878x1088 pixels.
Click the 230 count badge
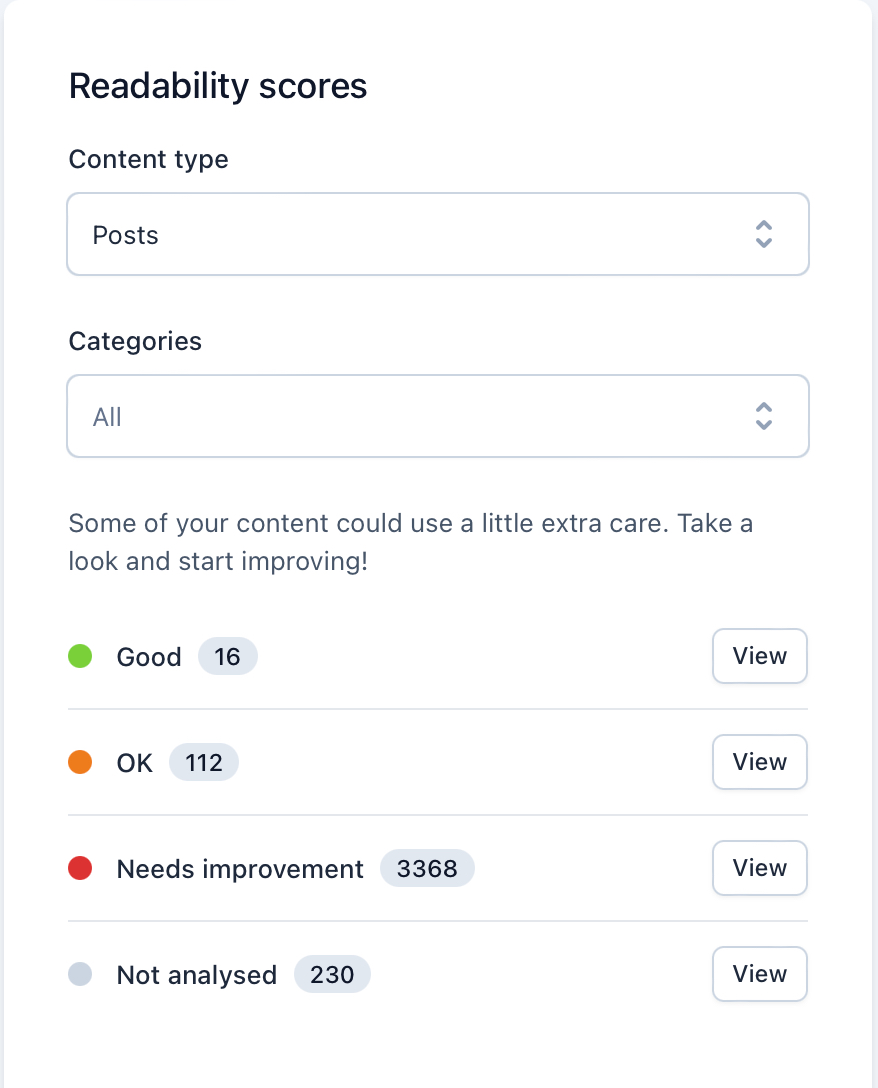point(332,975)
